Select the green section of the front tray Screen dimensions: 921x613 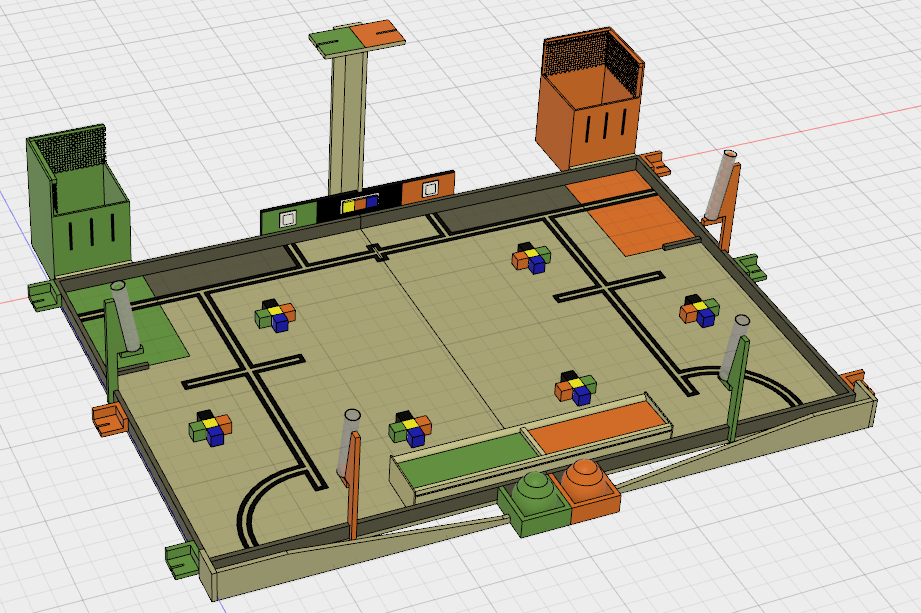pyautogui.click(x=470, y=459)
